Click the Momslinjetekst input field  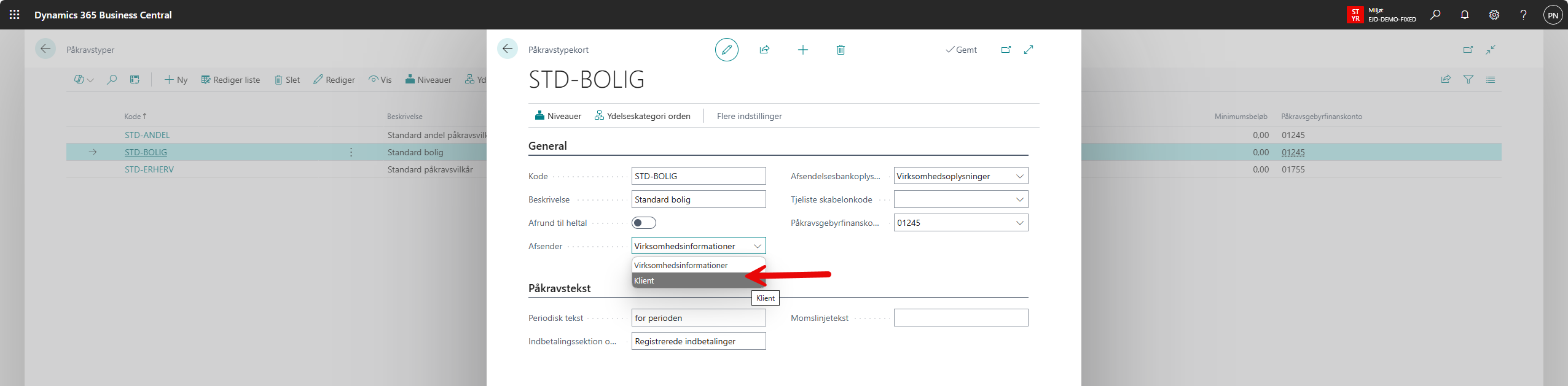click(961, 318)
